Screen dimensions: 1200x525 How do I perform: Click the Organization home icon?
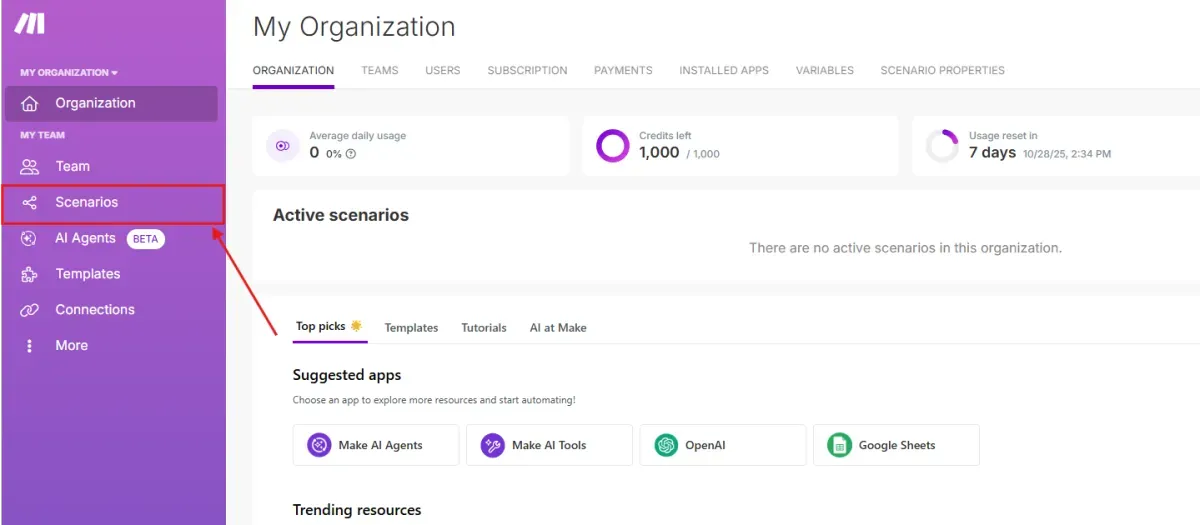[x=30, y=103]
